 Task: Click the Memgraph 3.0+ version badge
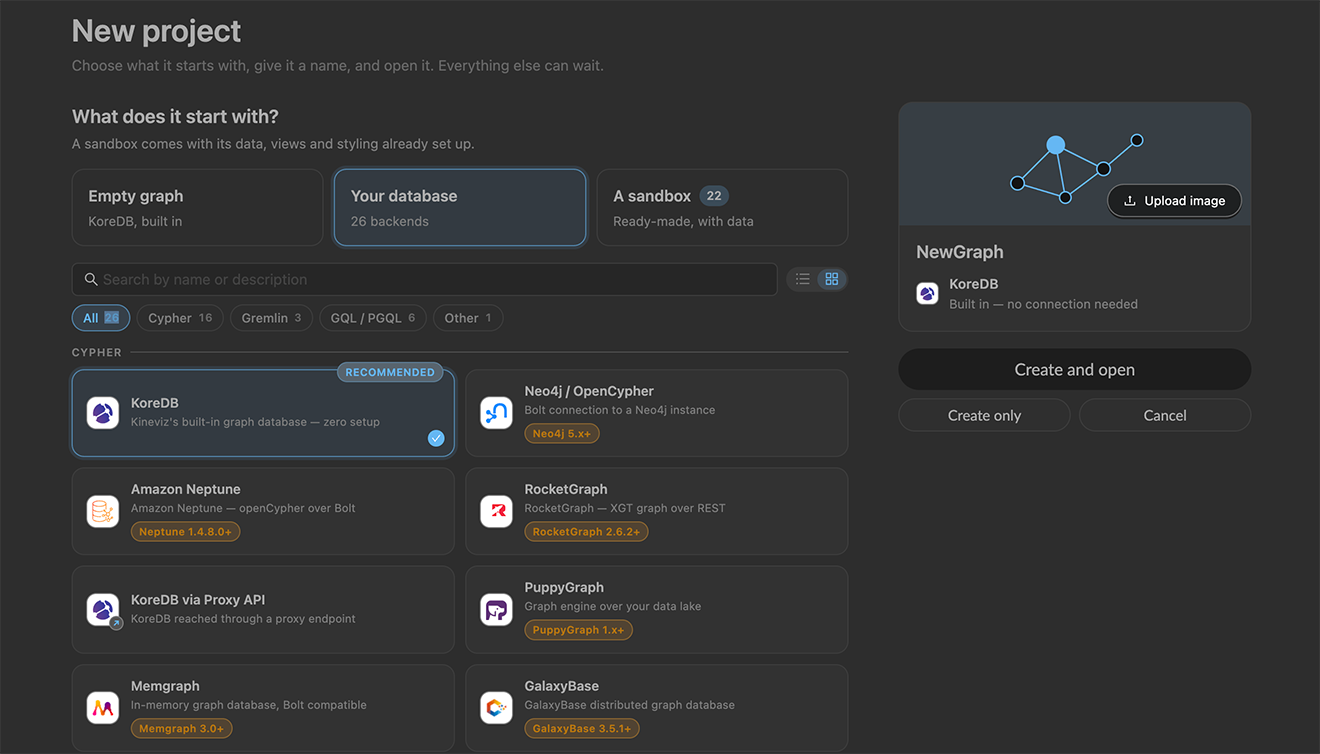point(182,729)
